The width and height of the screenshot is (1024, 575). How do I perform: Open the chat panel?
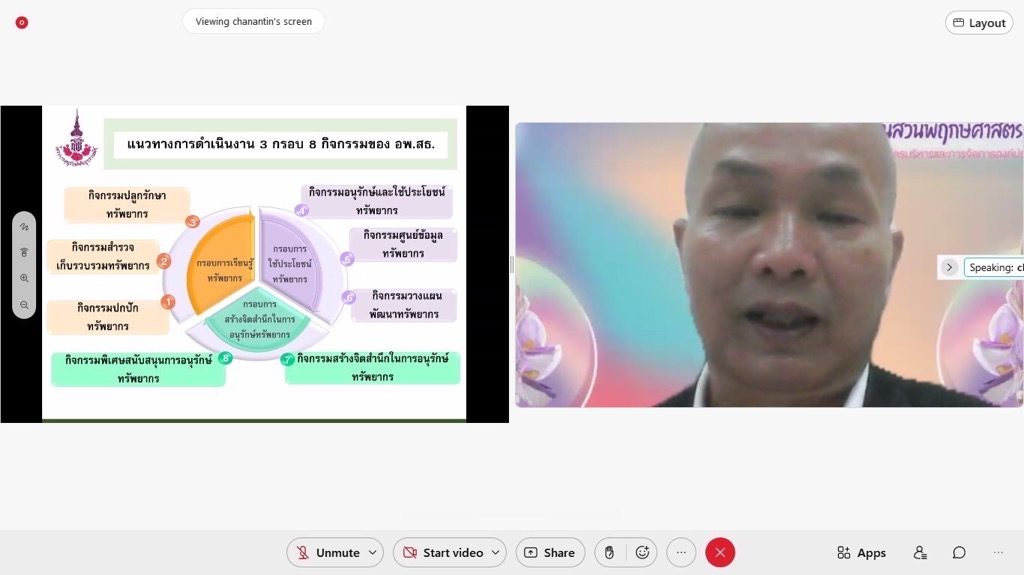[959, 553]
